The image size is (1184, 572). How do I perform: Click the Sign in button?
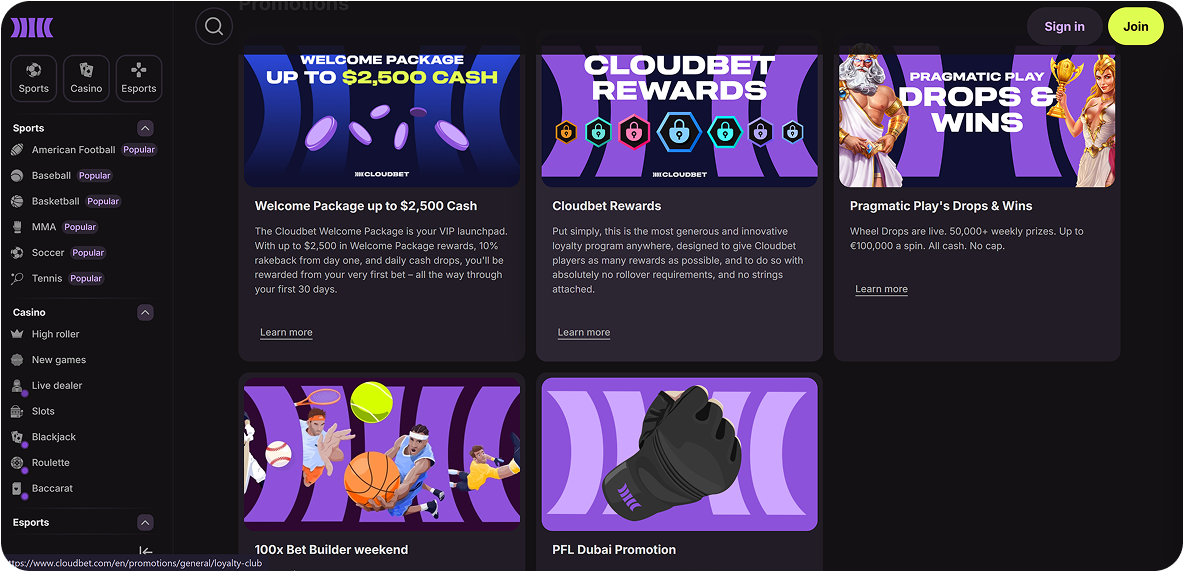point(1065,26)
